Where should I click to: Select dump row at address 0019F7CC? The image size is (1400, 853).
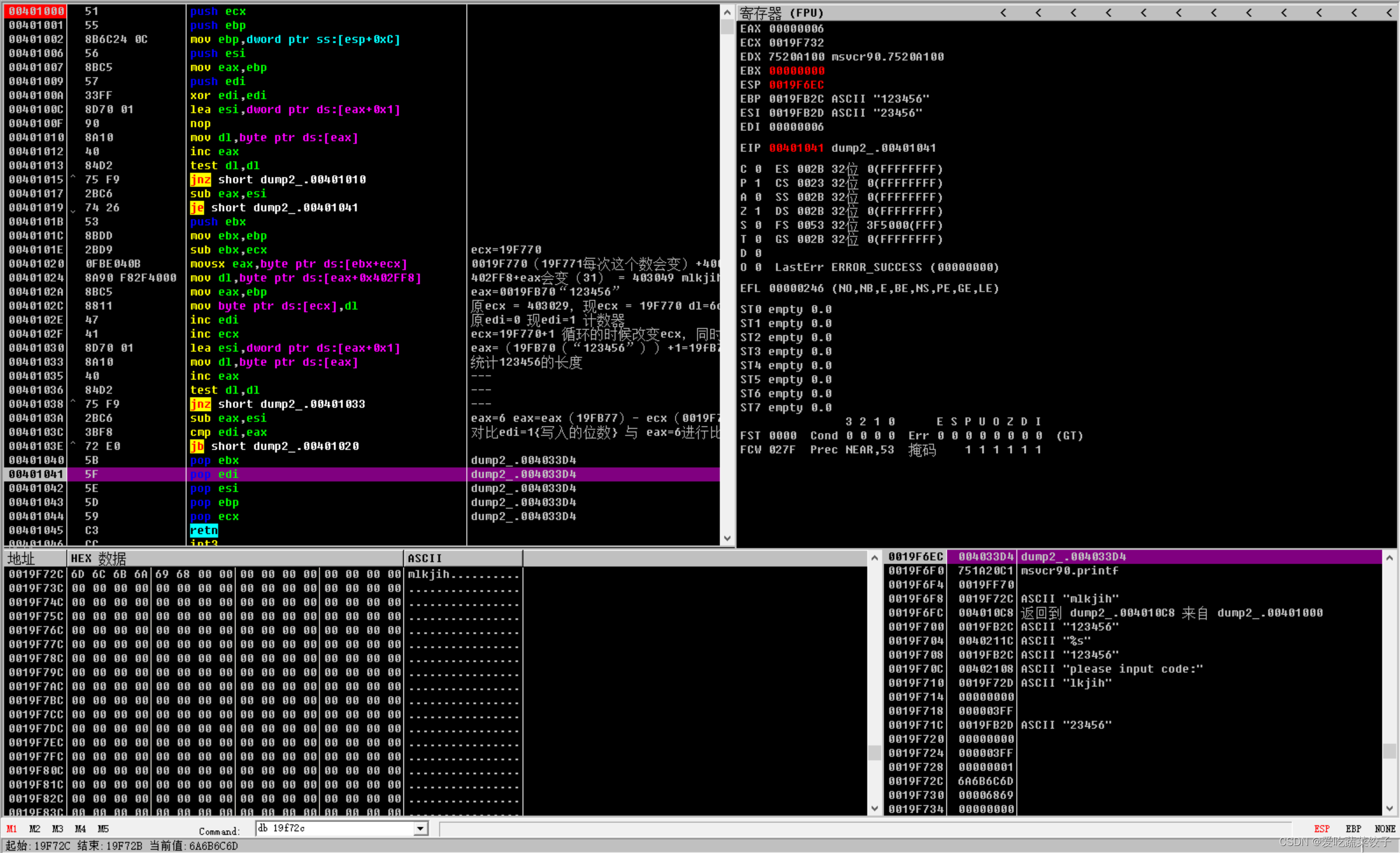coord(263,714)
